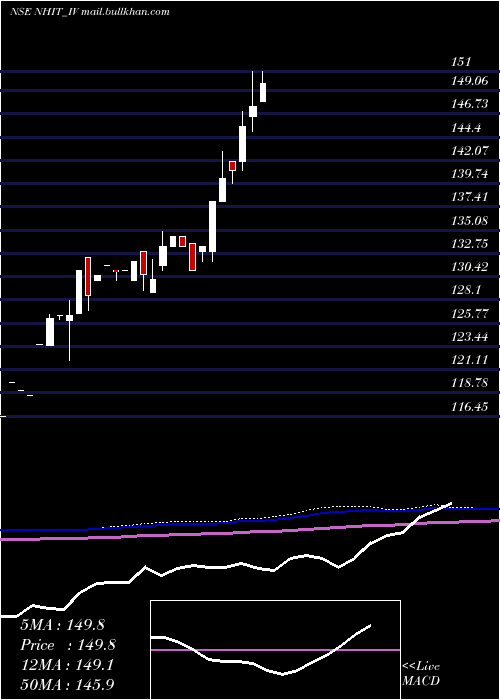Click the 5MA : 149.8 readout
Screen dimensions: 500x700
[x=62, y=625]
